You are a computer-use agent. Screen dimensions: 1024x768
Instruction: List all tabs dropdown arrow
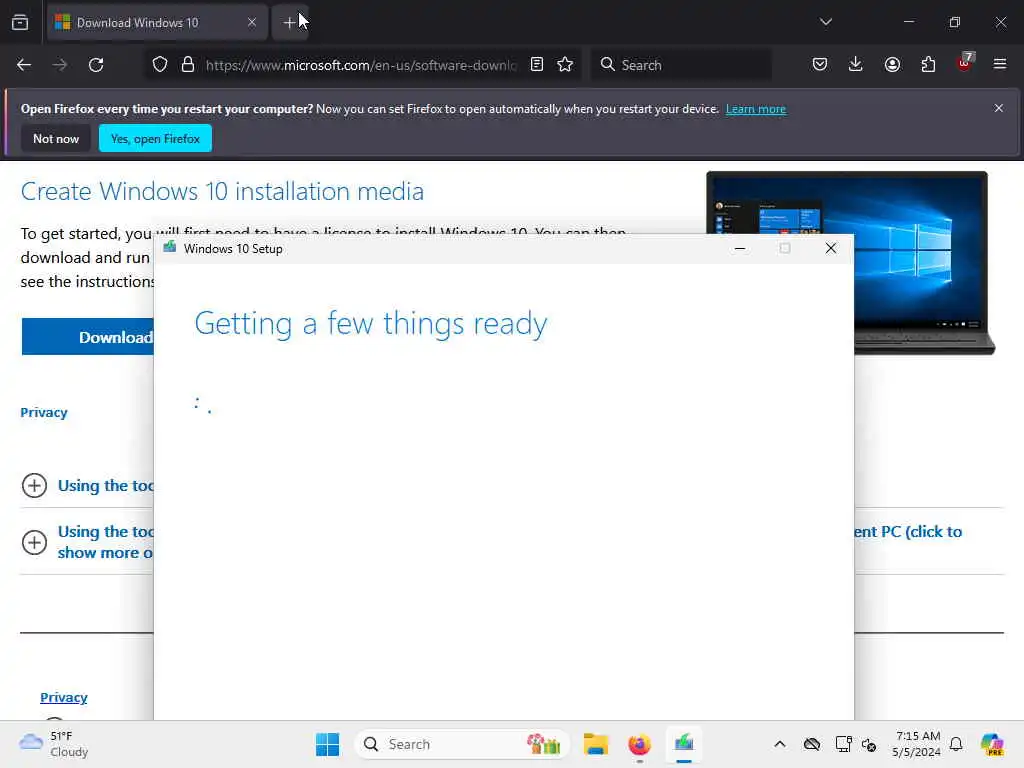pyautogui.click(x=825, y=22)
